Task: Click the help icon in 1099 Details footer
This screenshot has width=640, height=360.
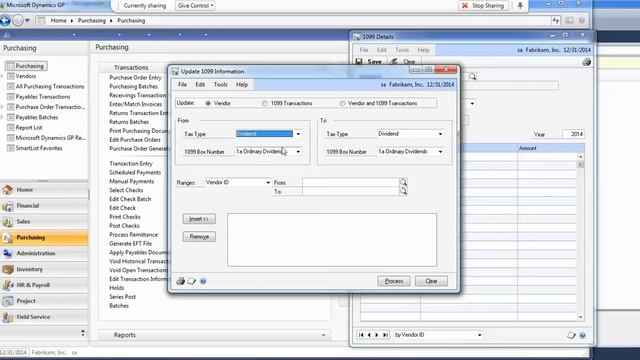Action: (x=582, y=336)
